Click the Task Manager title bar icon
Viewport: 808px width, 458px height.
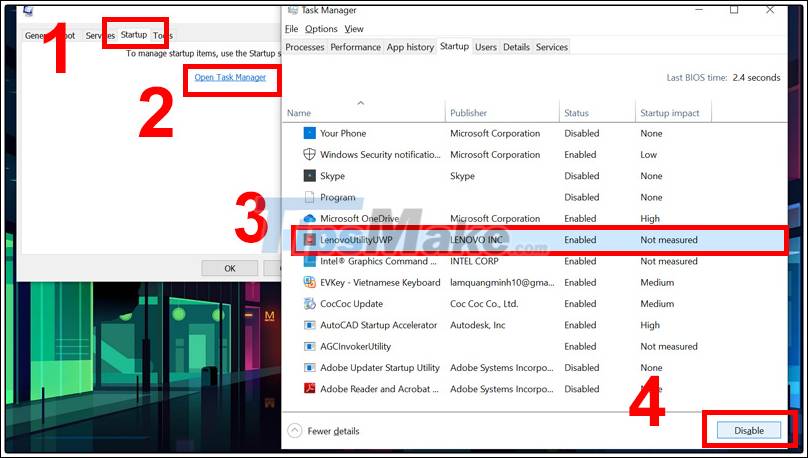pyautogui.click(x=293, y=10)
